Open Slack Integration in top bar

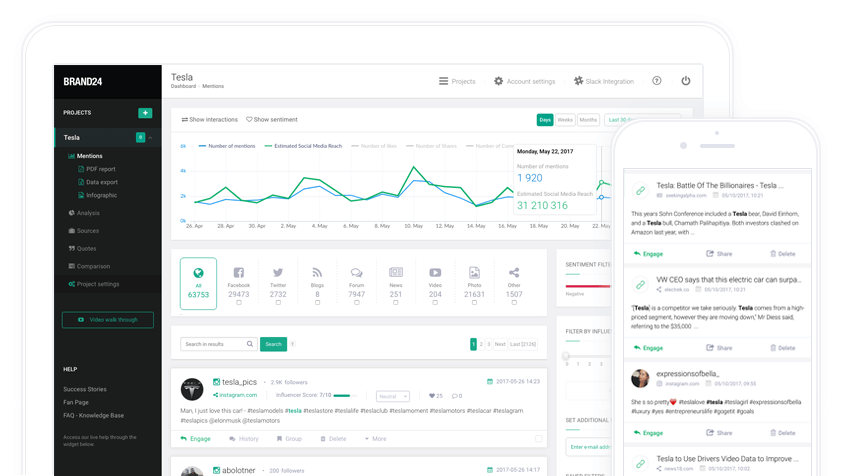(x=604, y=81)
